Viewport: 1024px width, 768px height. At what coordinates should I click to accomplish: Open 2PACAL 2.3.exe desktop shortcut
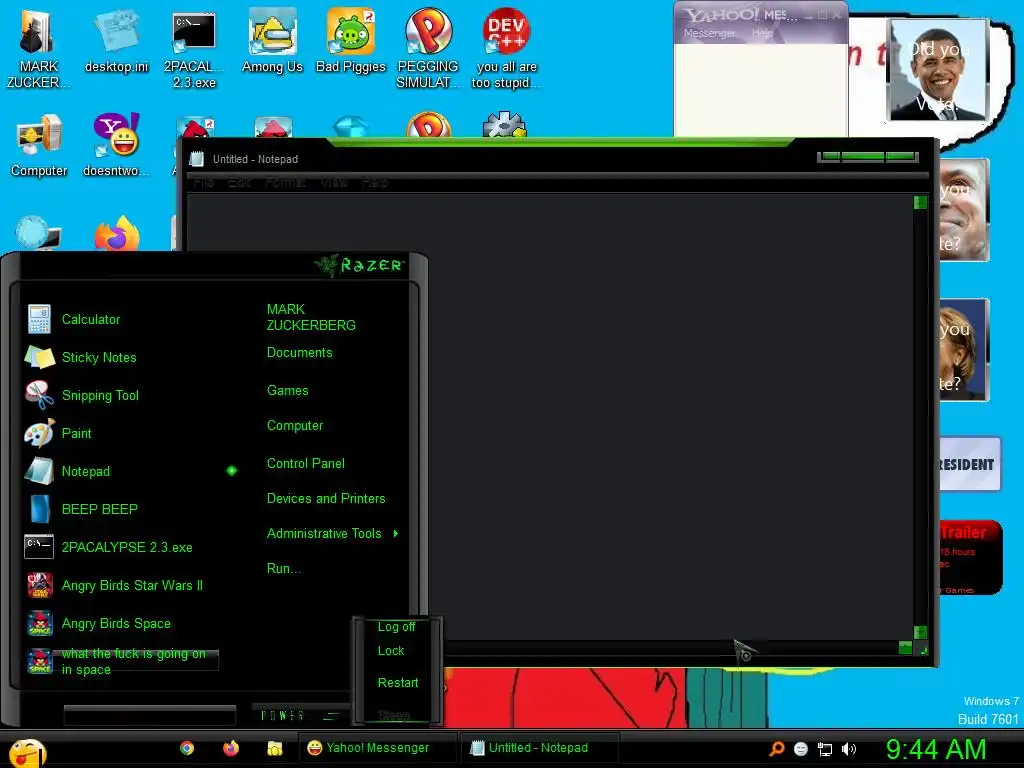pos(194,50)
